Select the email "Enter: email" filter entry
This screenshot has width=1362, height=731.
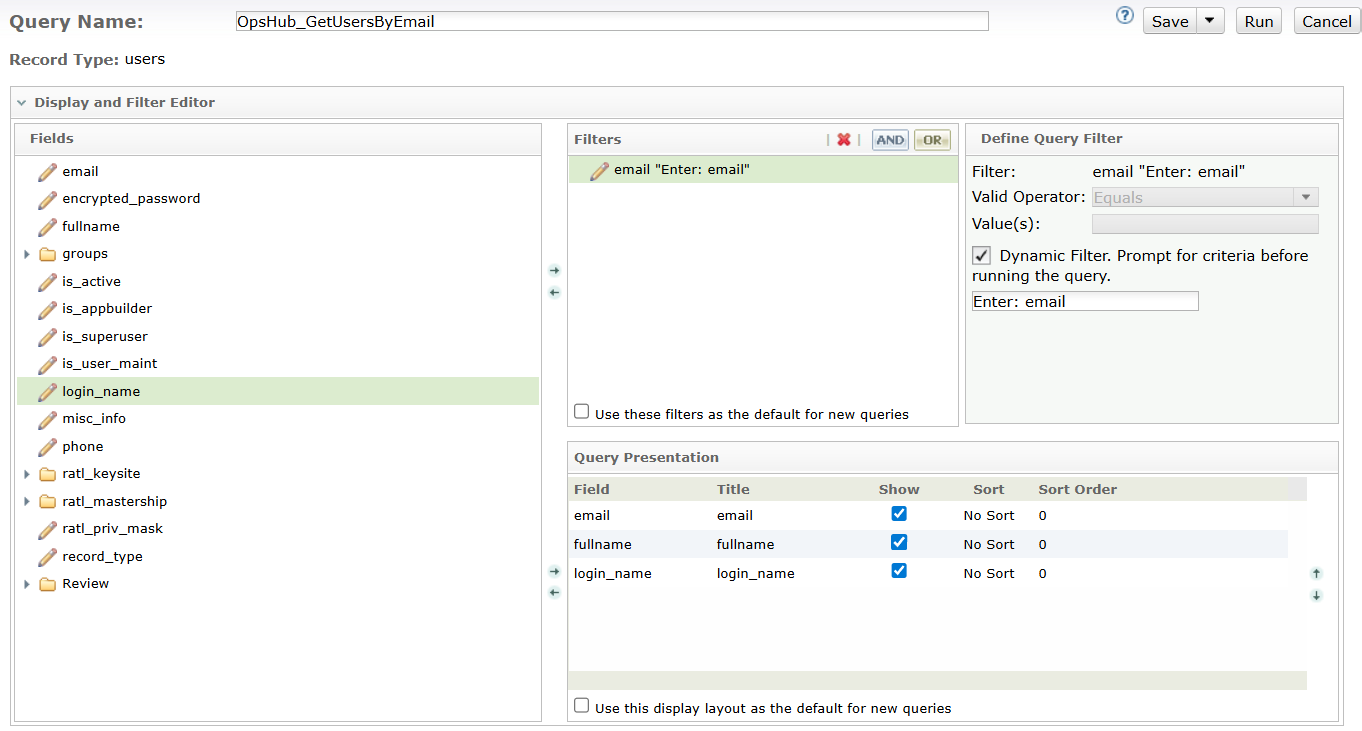(681, 170)
